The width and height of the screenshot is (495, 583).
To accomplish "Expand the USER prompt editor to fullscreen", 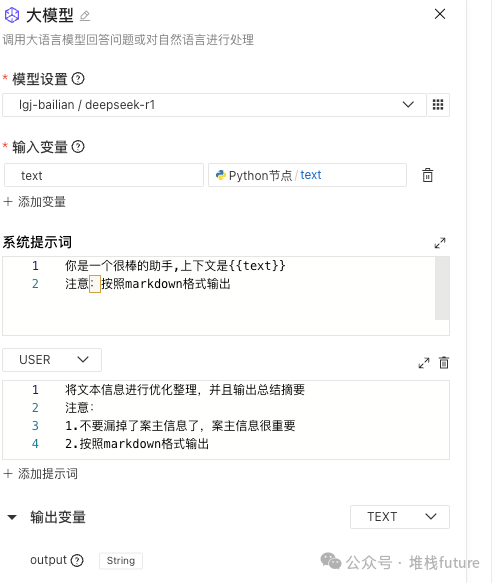I will point(424,363).
